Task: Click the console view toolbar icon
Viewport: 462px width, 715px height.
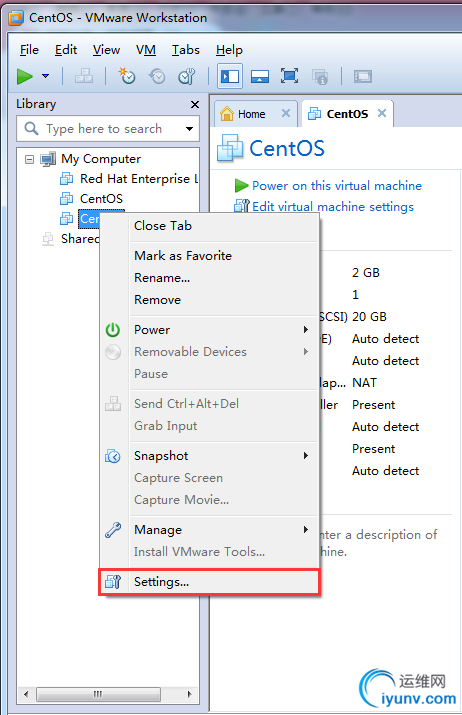Action: [x=363, y=76]
